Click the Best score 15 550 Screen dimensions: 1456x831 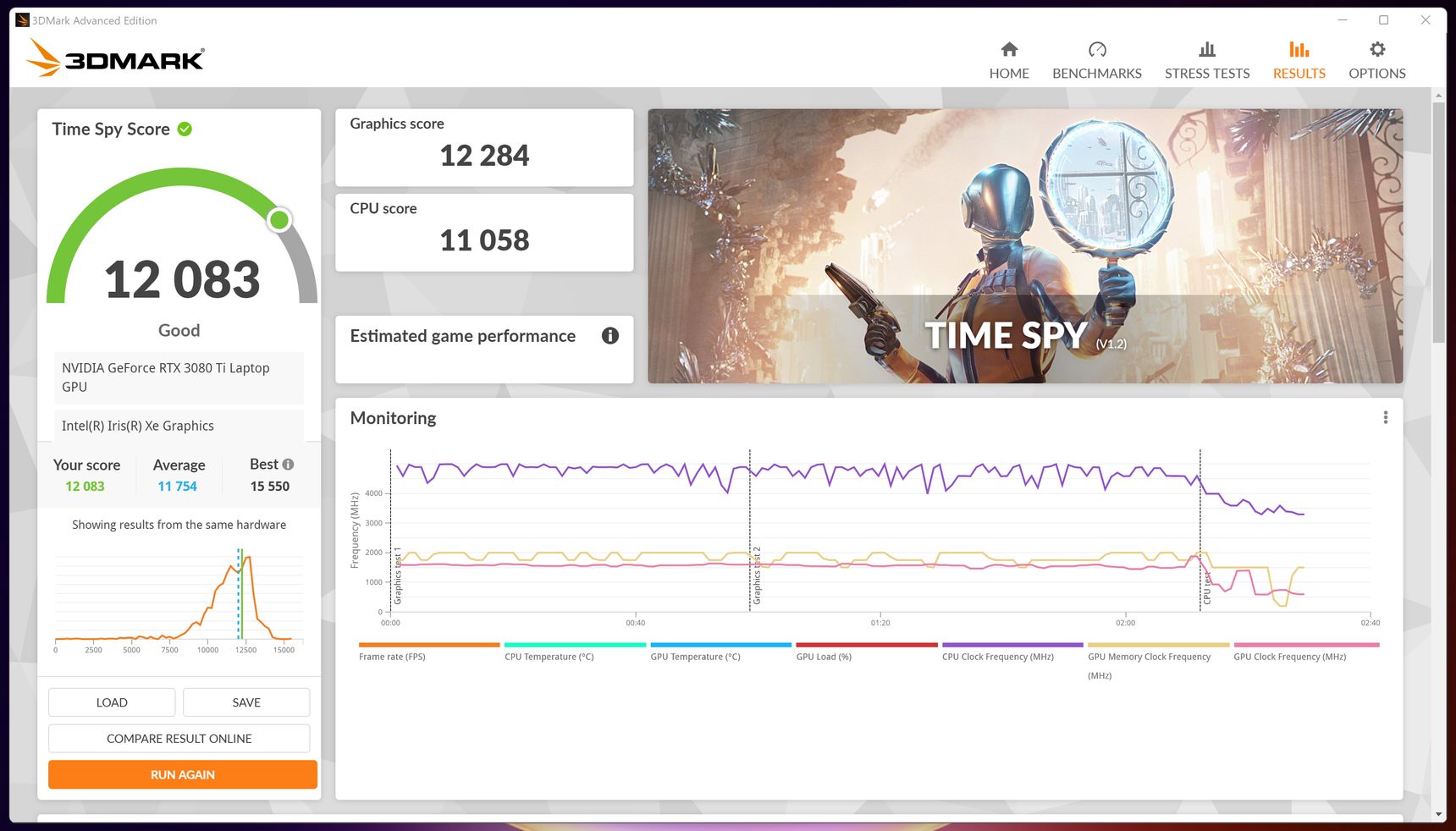pyautogui.click(x=270, y=487)
